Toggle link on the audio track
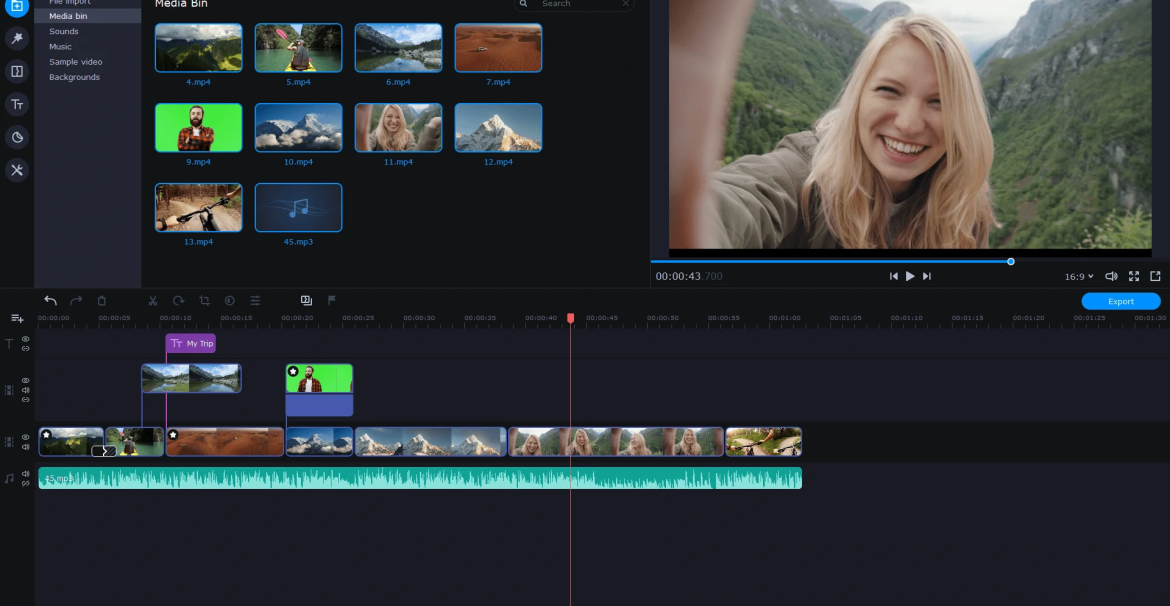Screen dimensions: 1170x606 pyautogui.click(x=25, y=483)
